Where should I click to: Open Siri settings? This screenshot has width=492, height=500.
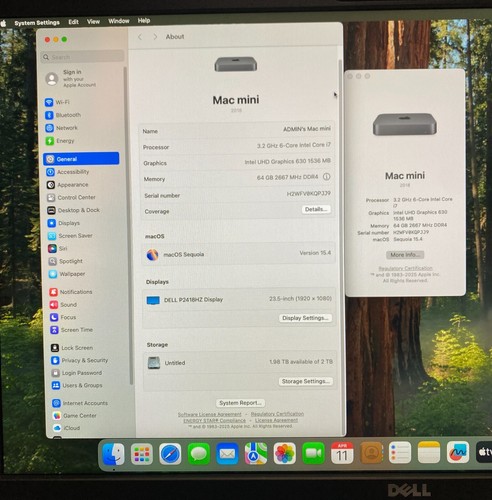point(58,248)
